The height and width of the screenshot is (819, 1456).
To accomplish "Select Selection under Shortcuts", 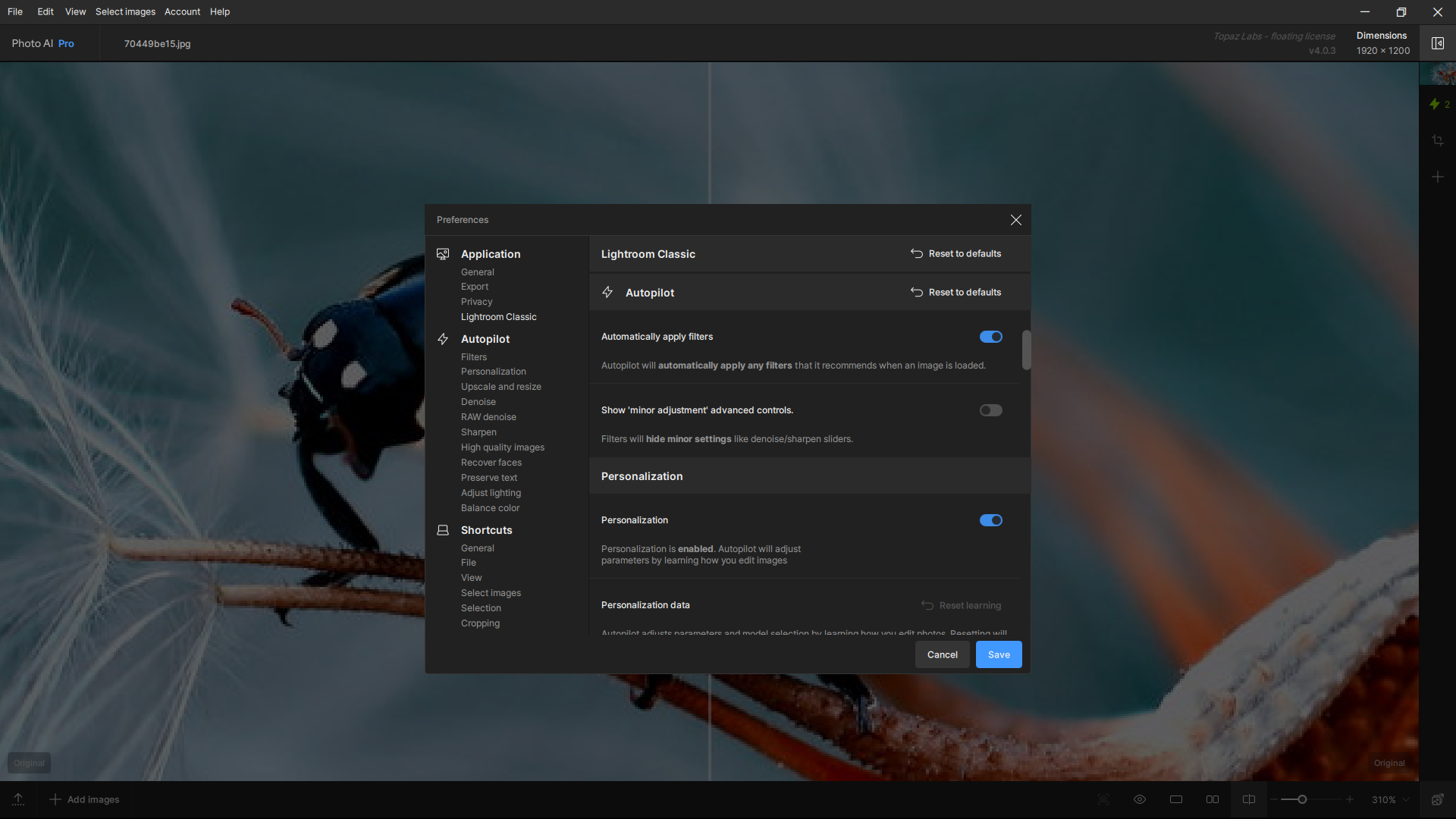I will coord(481,607).
